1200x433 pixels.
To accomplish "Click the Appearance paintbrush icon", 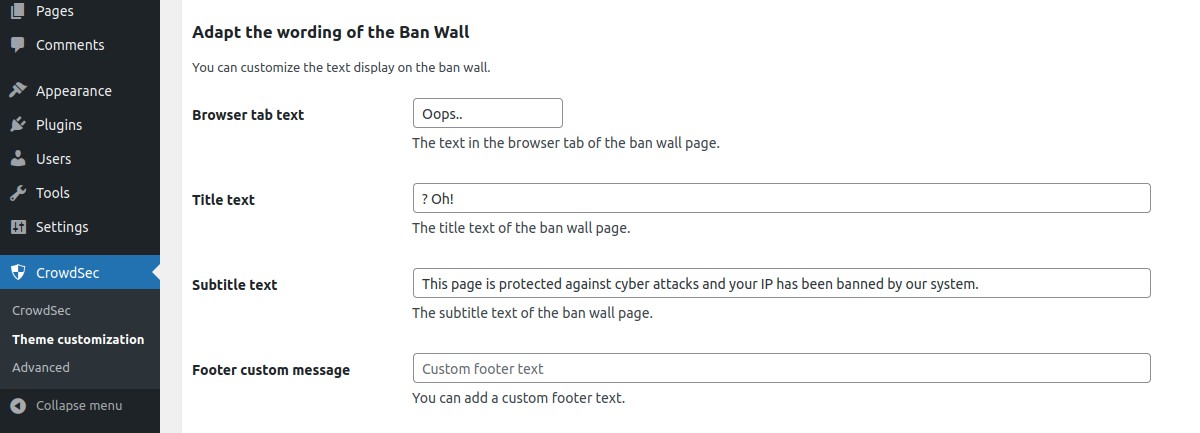I will 18,91.
